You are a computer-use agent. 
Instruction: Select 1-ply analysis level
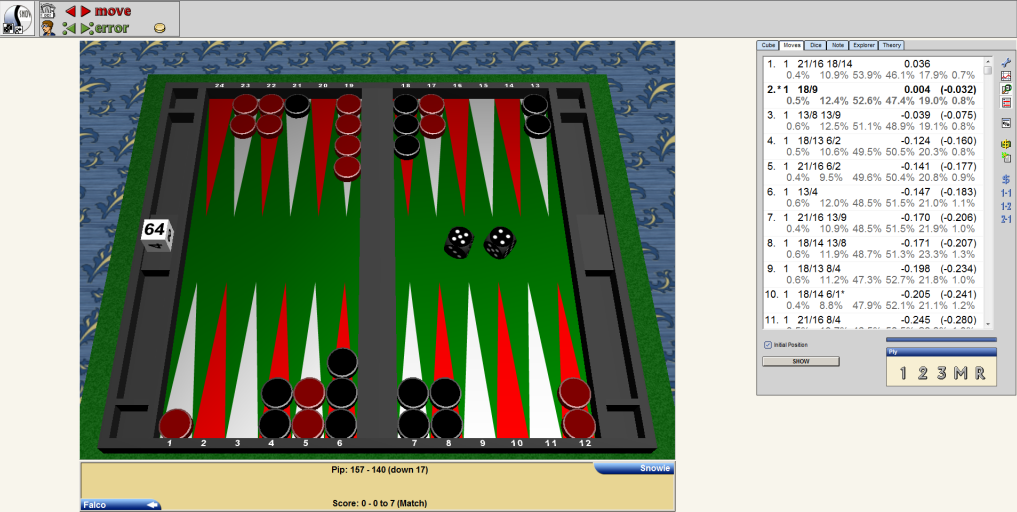[902, 374]
